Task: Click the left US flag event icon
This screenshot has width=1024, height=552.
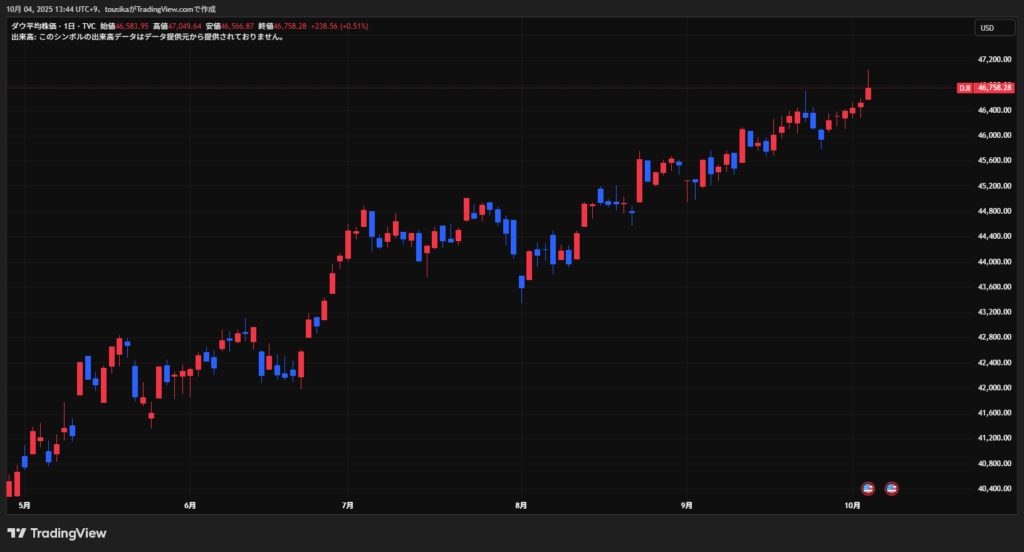Action: (868, 488)
